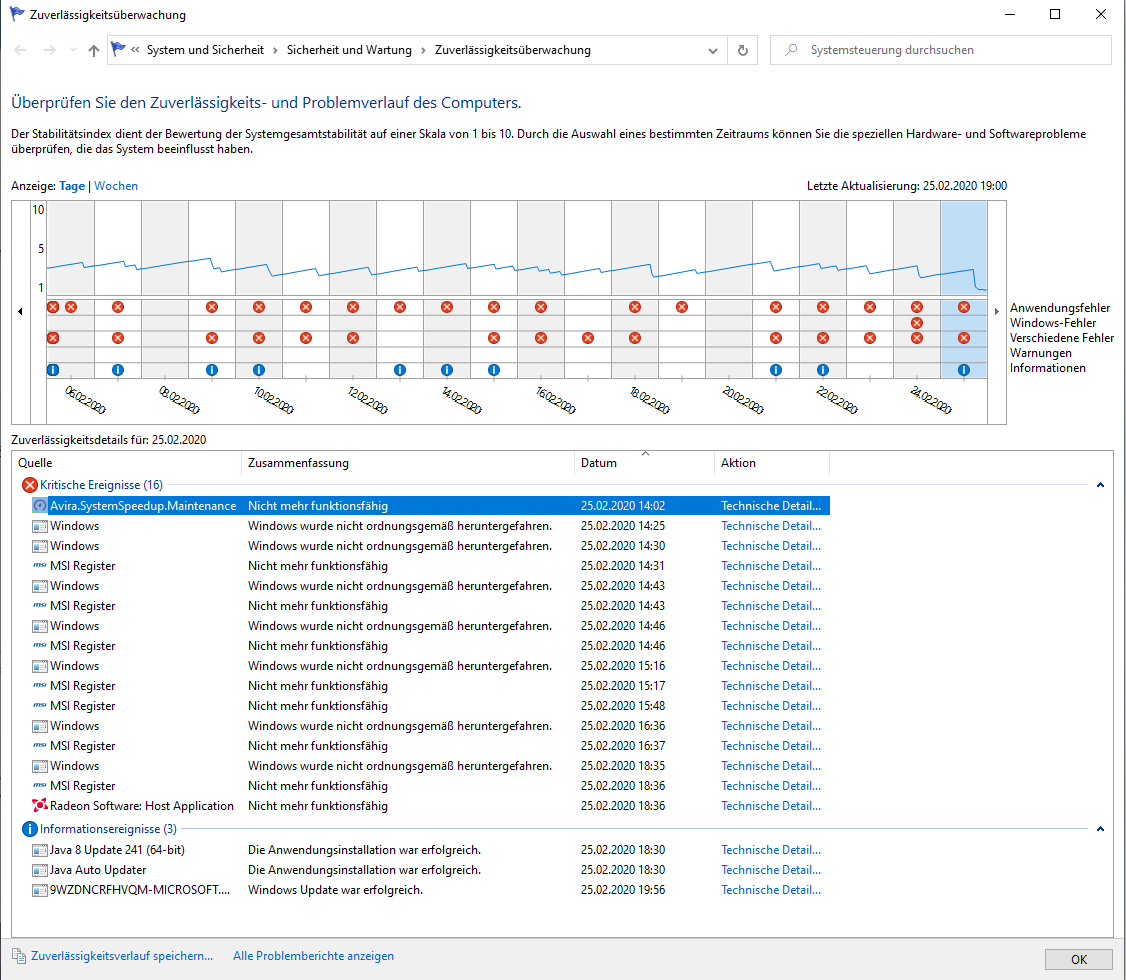The height and width of the screenshot is (980, 1126).
Task: Open Technische Details for Java Auto Updater
Action: click(x=771, y=870)
